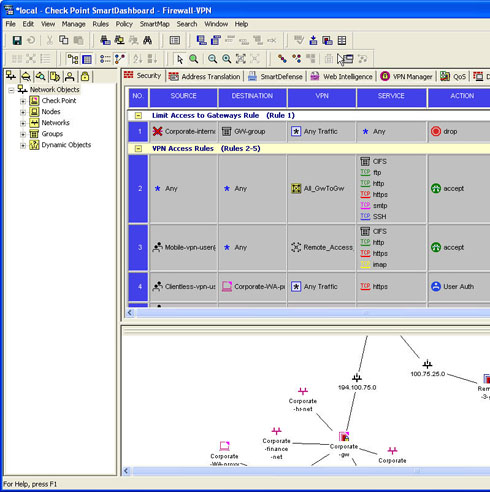Viewport: 490px width, 492px height.
Task: Select the Check Point tree item label
Action: point(59,101)
